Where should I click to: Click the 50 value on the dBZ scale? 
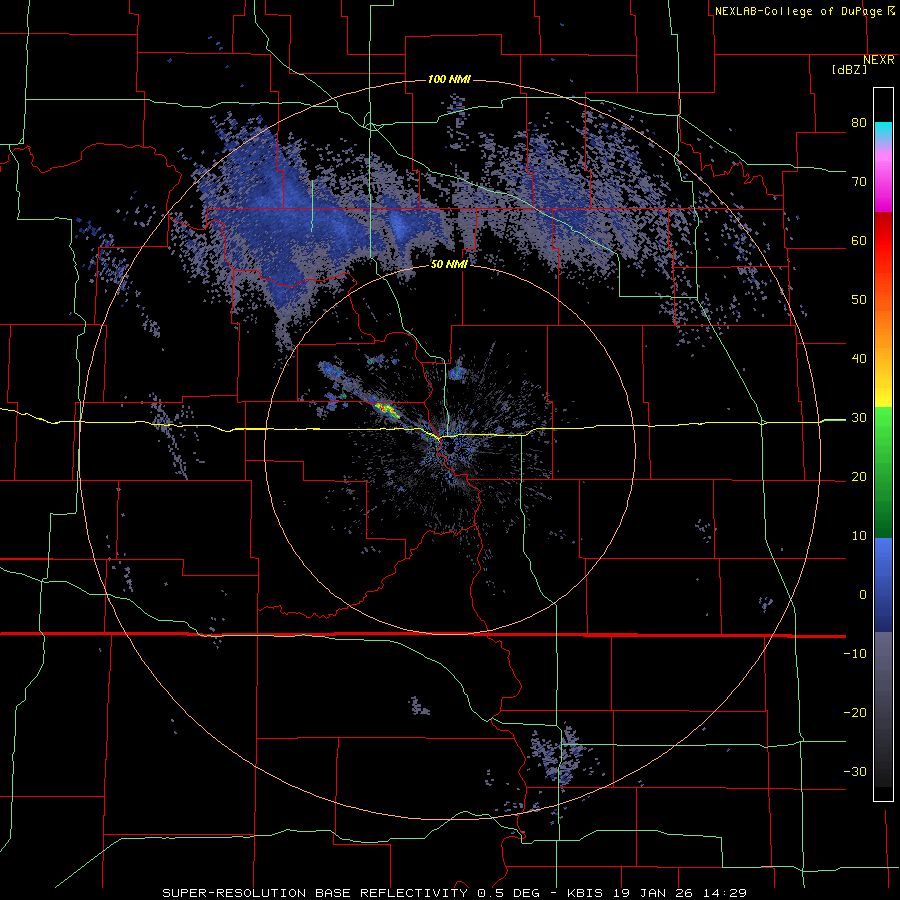pos(859,300)
